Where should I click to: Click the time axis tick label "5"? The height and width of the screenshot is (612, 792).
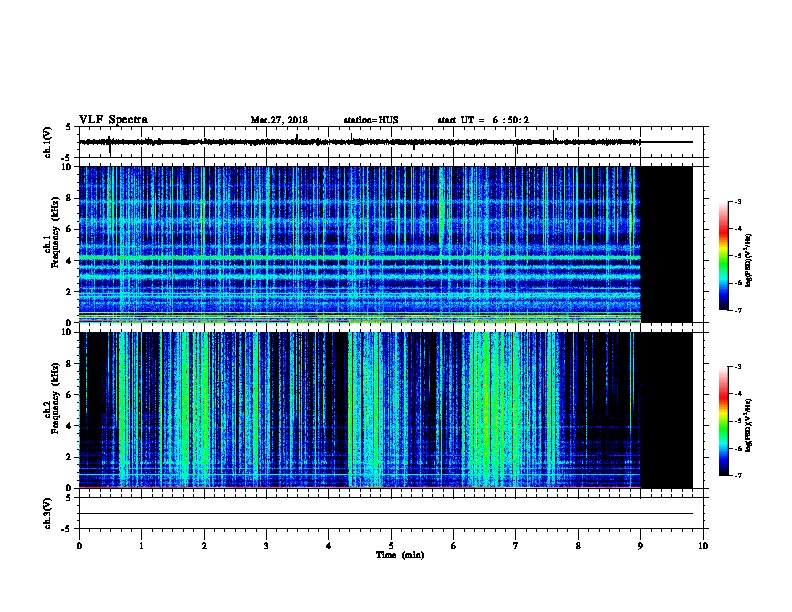coord(391,546)
